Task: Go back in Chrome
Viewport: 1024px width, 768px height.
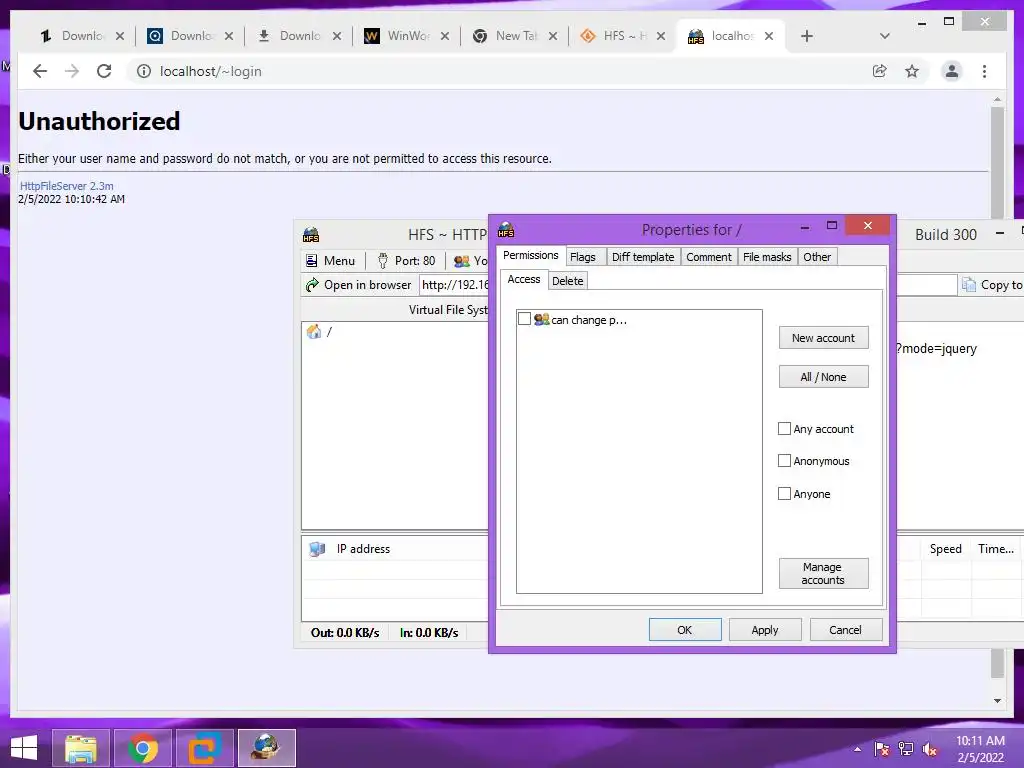Action: tap(40, 71)
